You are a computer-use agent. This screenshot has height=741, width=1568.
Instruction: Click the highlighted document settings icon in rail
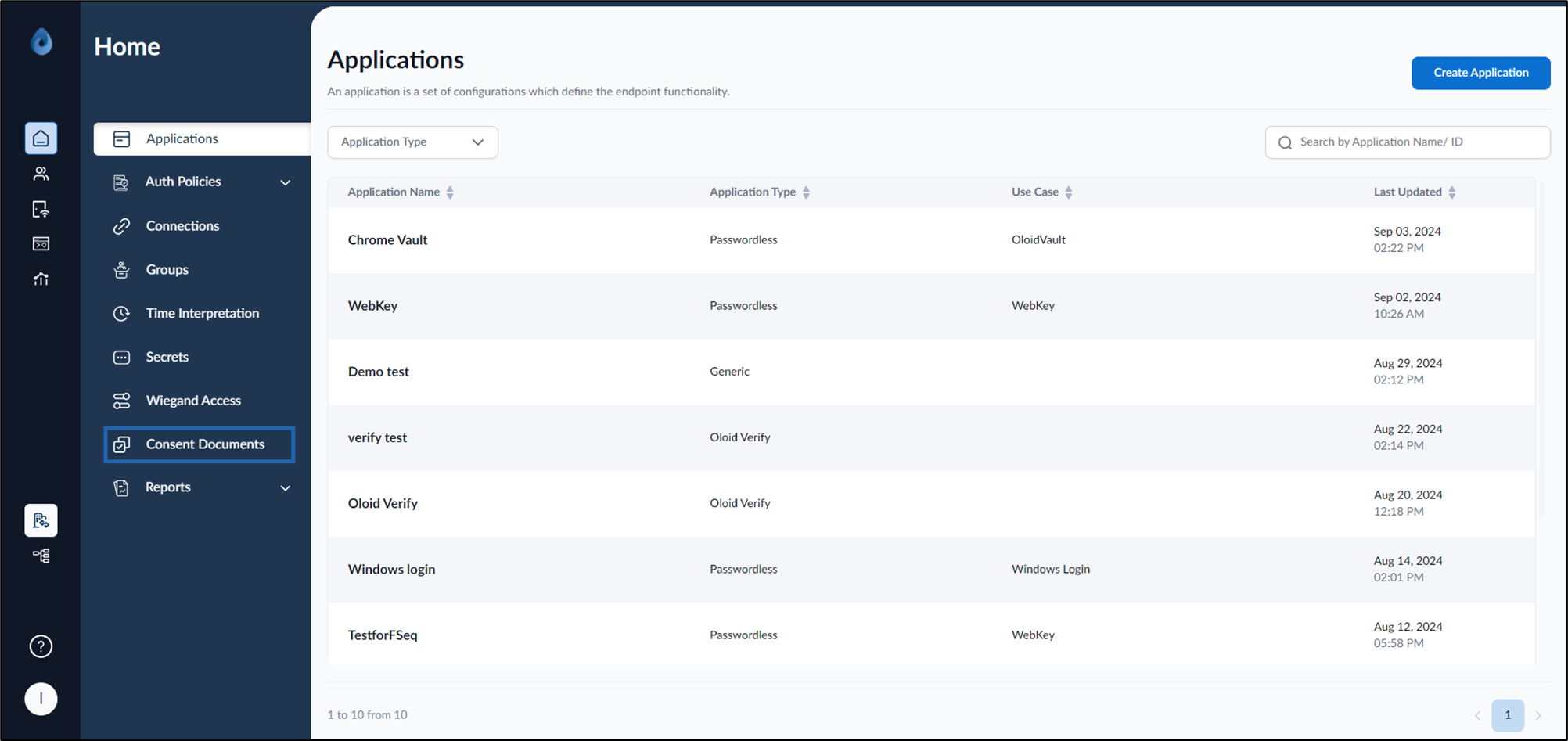coord(41,520)
